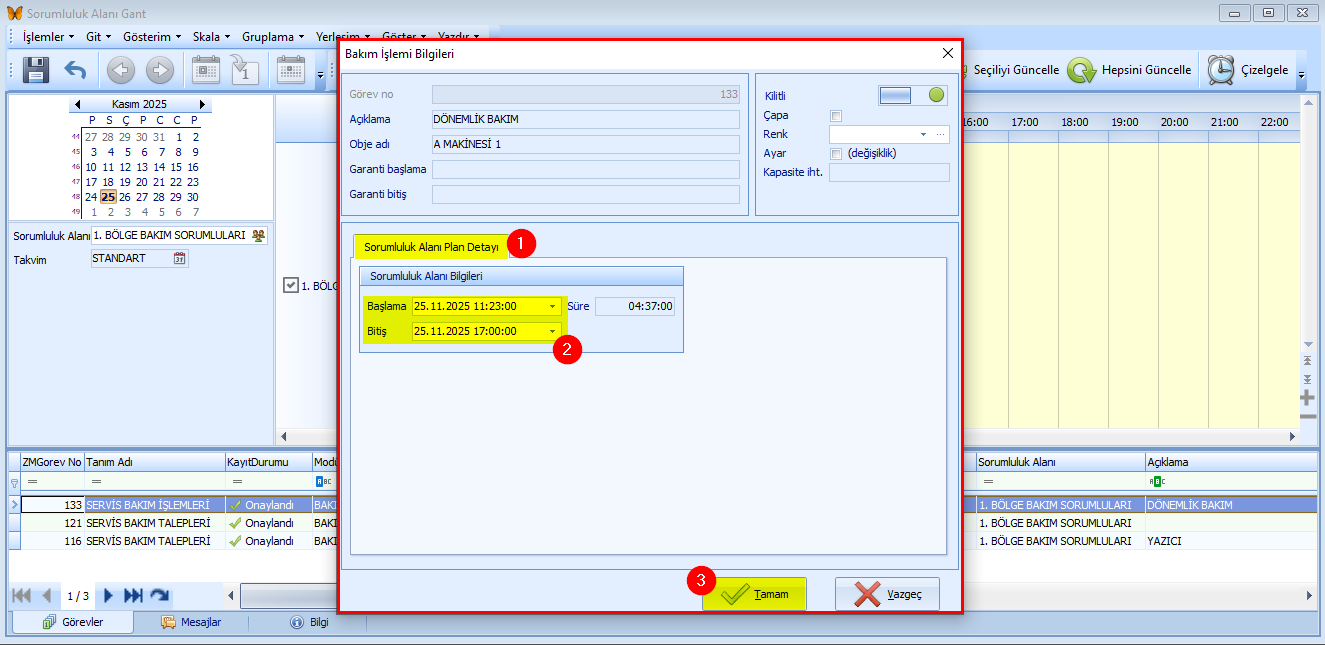Jump to last record in grid navigator
The width and height of the screenshot is (1325, 645).
click(x=133, y=596)
